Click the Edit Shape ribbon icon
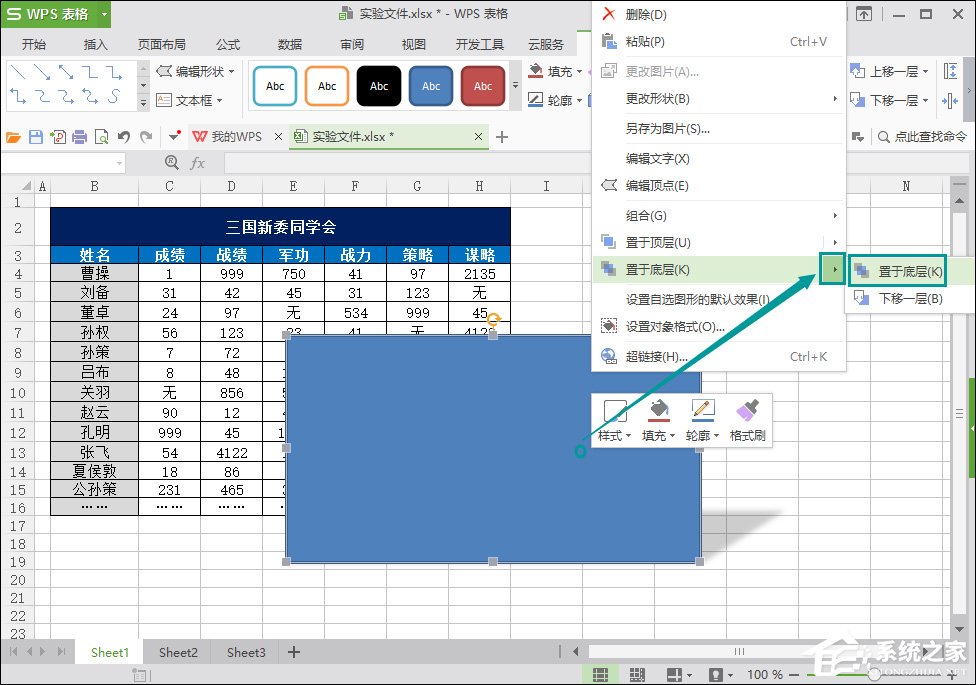 point(191,71)
